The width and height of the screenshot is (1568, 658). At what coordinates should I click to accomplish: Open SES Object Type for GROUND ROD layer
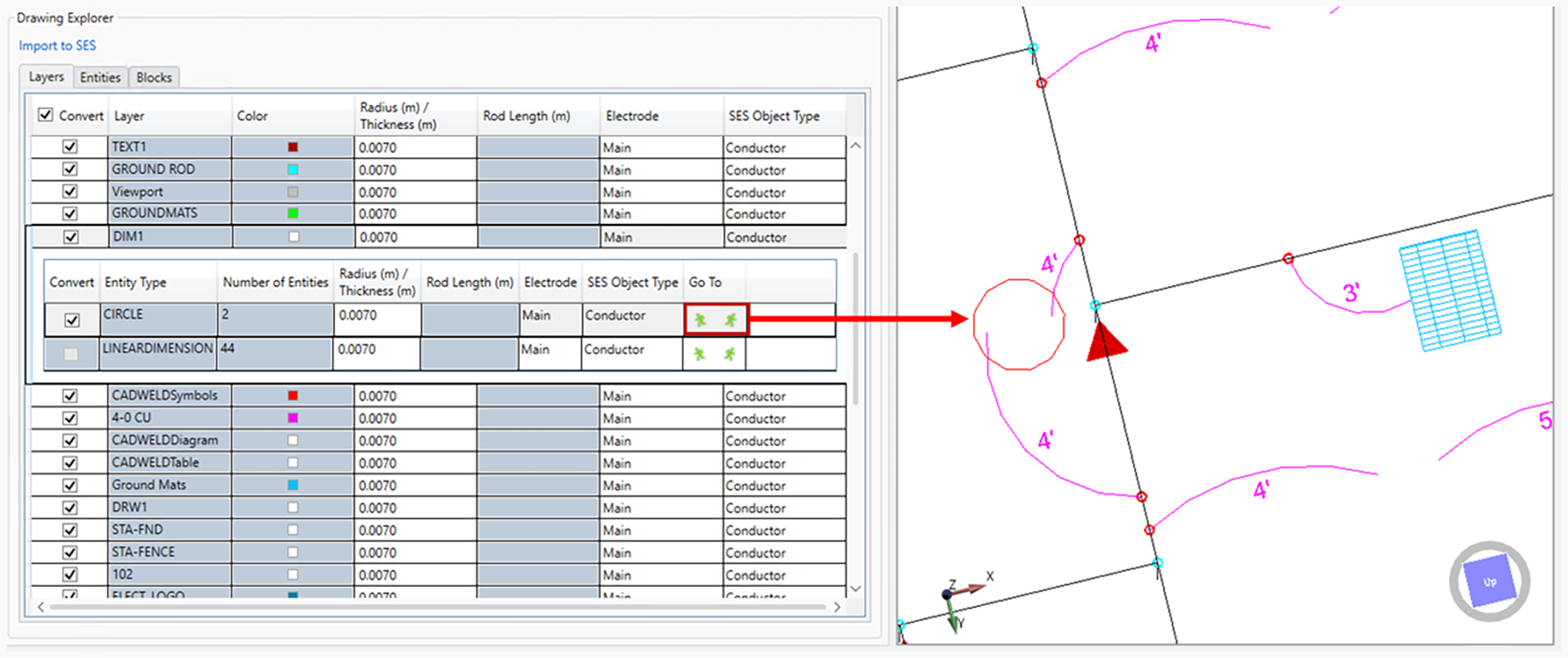784,170
